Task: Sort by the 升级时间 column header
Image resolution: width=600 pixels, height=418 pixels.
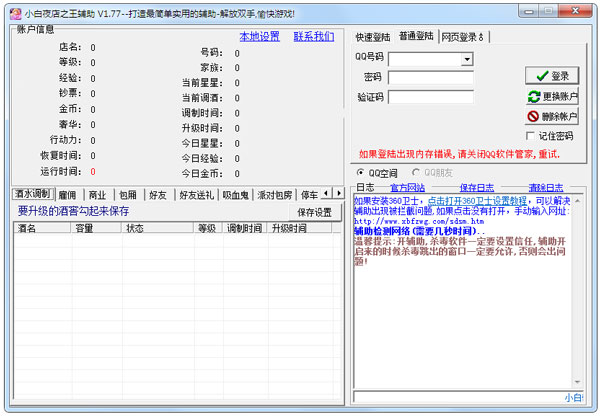Action: point(300,229)
